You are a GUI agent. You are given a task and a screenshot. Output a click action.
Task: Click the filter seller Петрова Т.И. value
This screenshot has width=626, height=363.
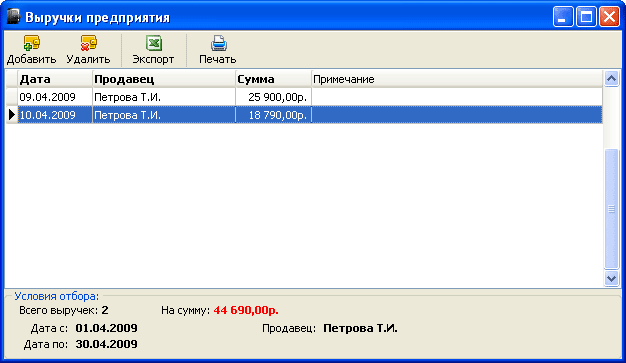tap(360, 328)
